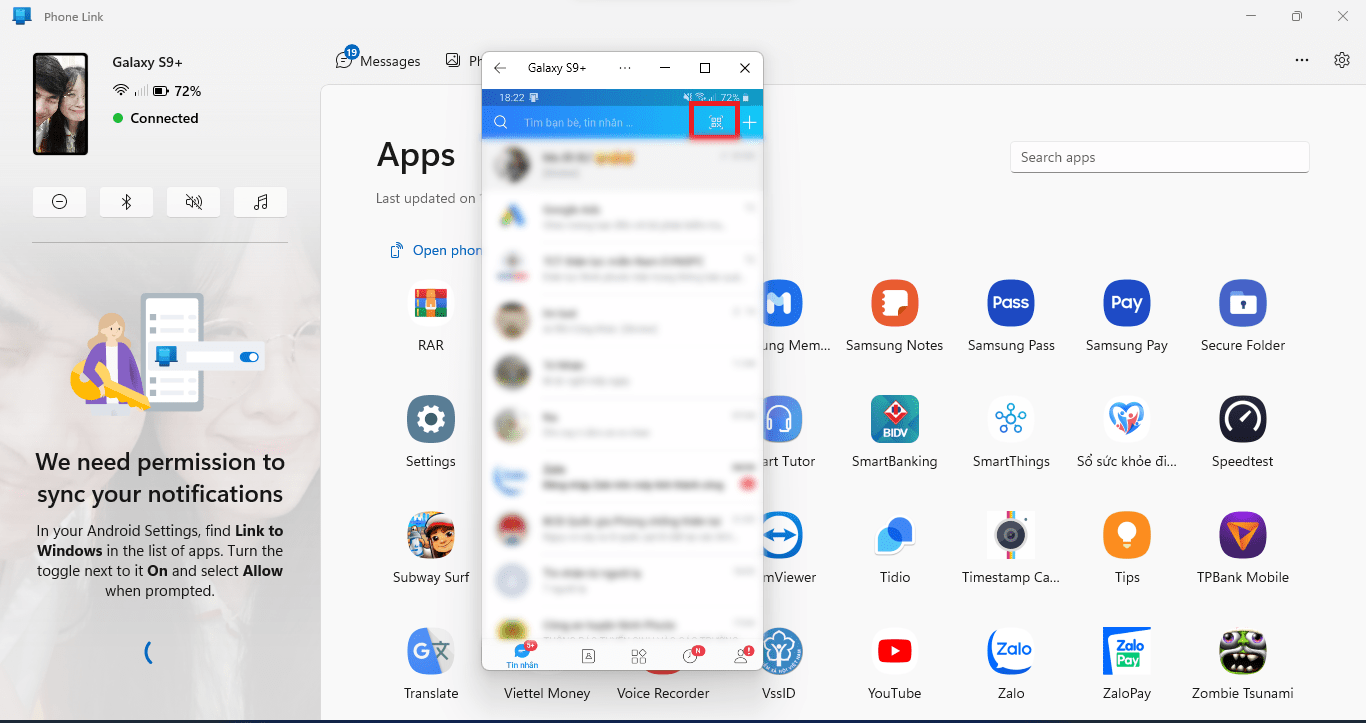The image size is (1366, 723).
Task: Launch Samsung Pass
Action: pyautogui.click(x=1011, y=303)
